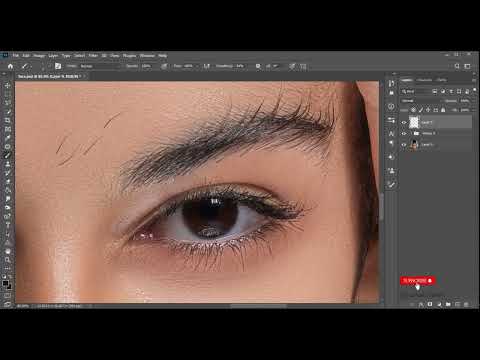Toggle lock all for the layer

coord(443,110)
